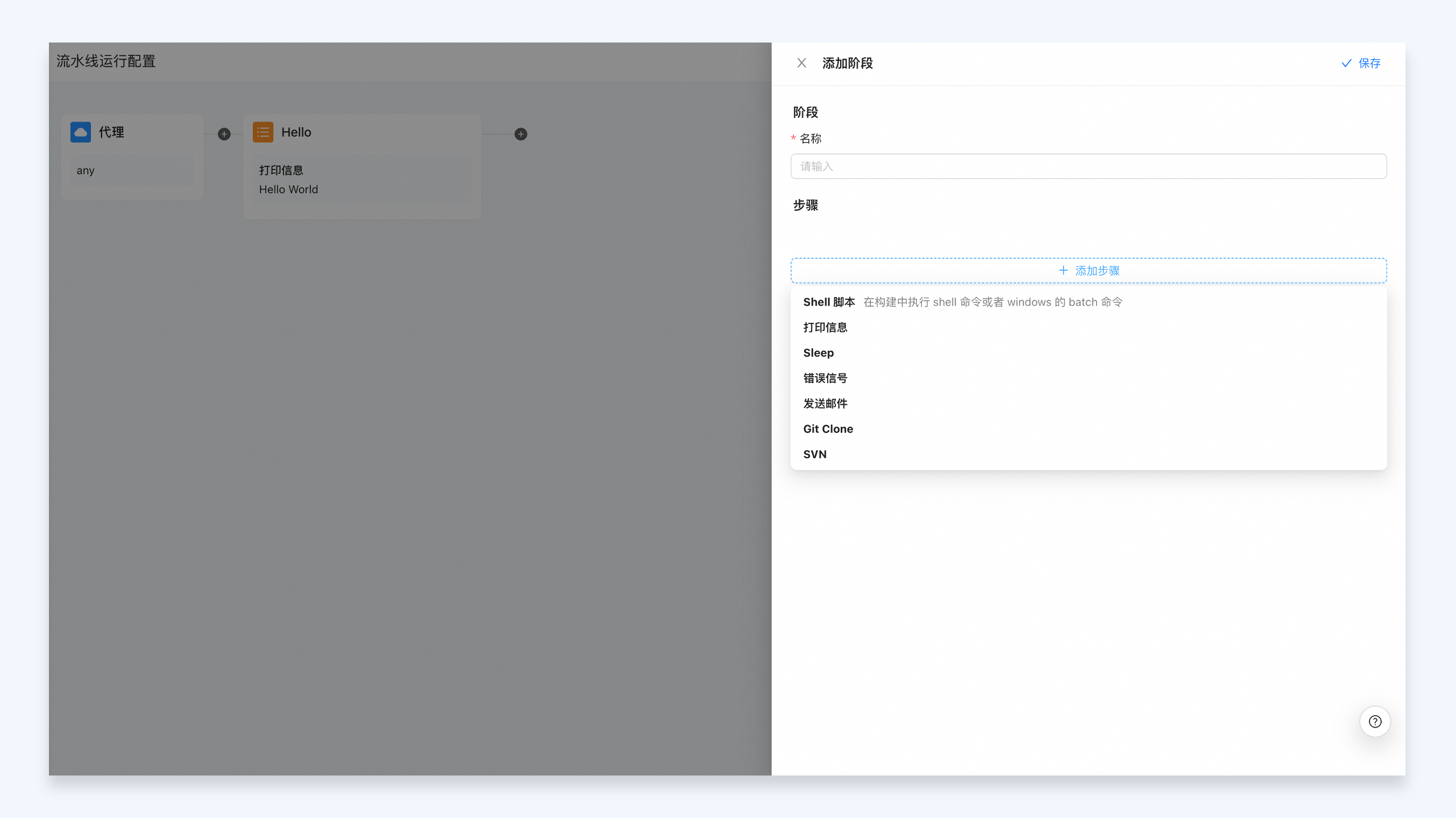
Task: Pick SVN from the step list
Action: coord(1088,454)
